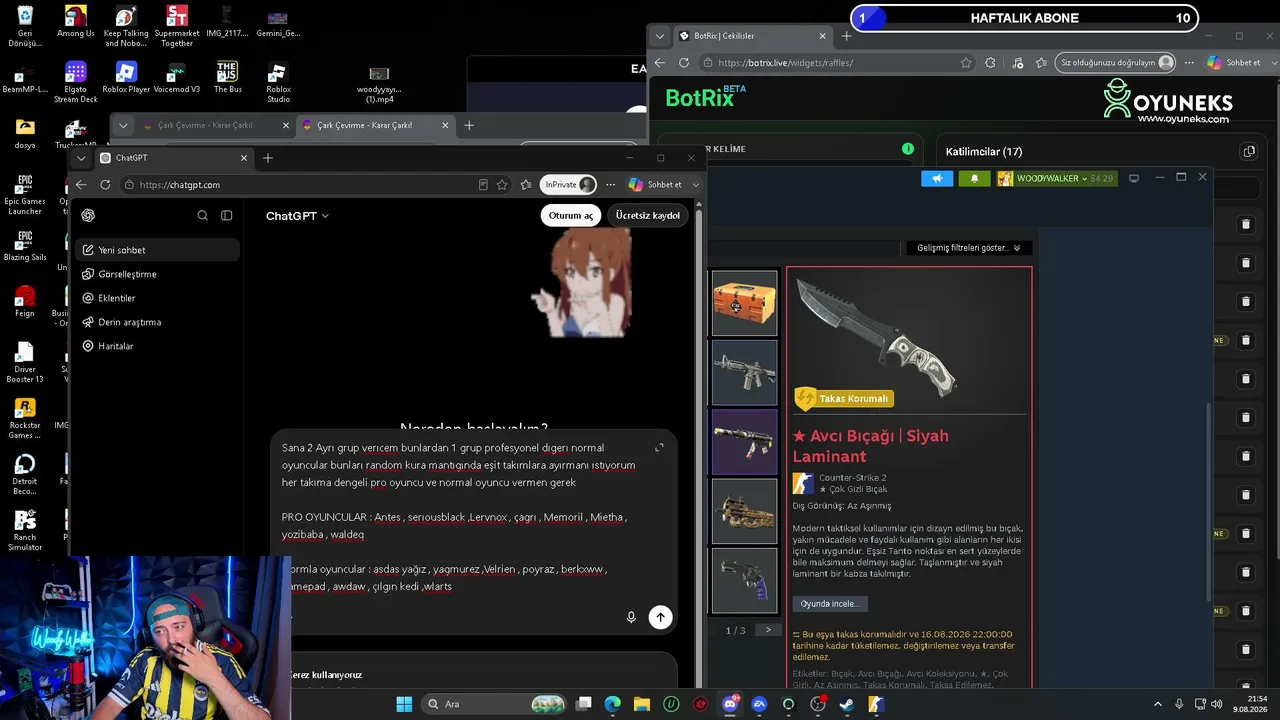This screenshot has width=1280, height=720.
Task: Select the orange weapon case inventory item
Action: 744,303
